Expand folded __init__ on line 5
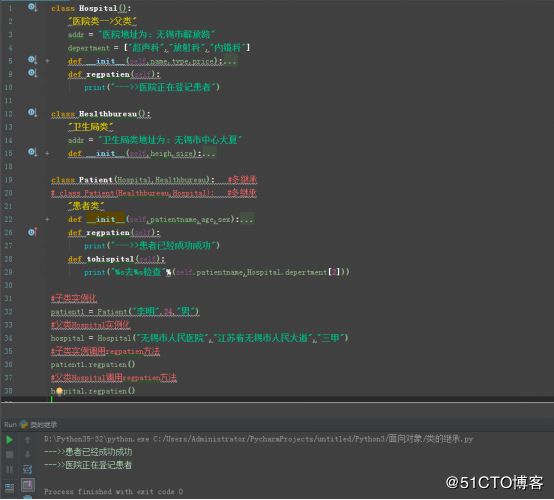This screenshot has height=500, width=554. (x=47, y=61)
